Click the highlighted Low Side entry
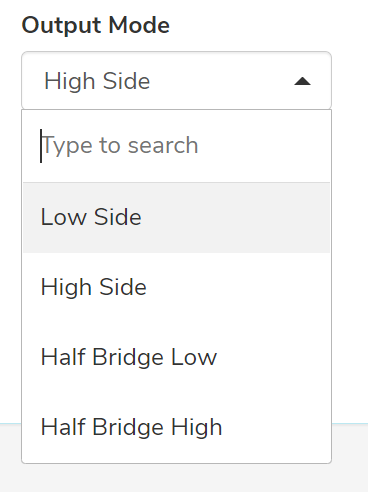The image size is (368, 492). (x=176, y=217)
